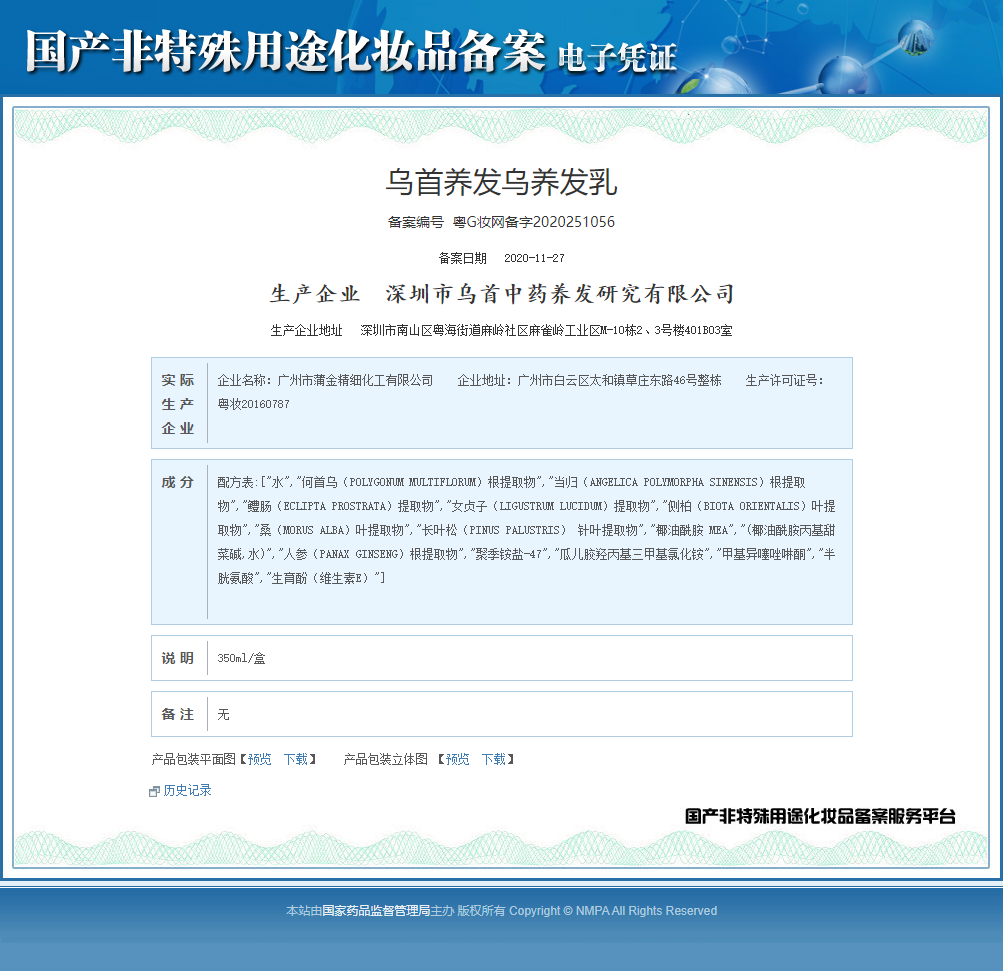Click the 生产企业地址 address line
The height and width of the screenshot is (971, 1003).
pyautogui.click(x=501, y=331)
